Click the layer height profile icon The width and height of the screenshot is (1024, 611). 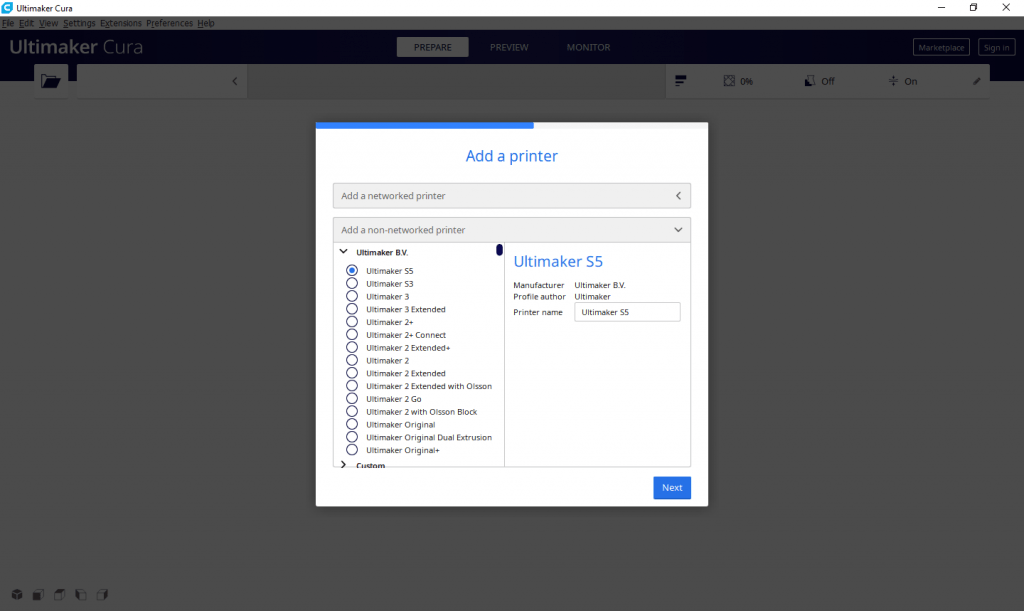[680, 81]
